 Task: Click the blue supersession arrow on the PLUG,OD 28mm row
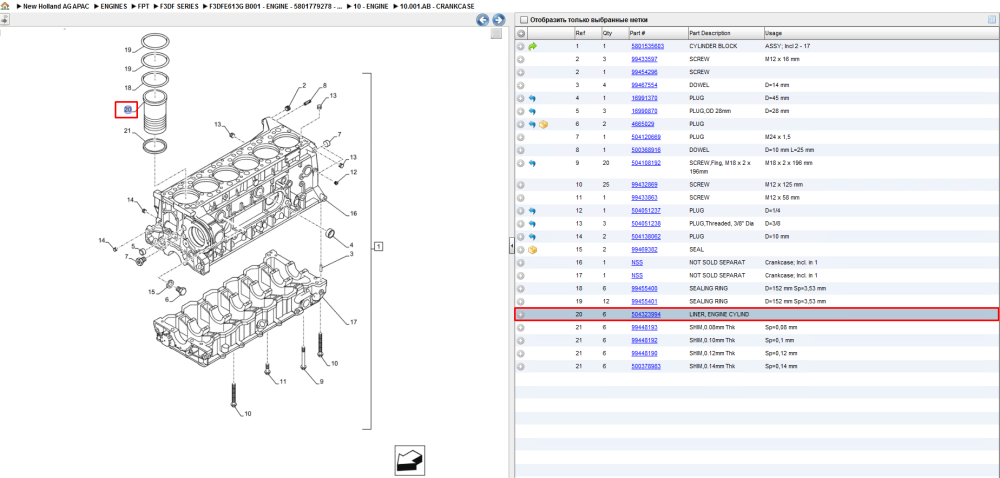(x=533, y=111)
